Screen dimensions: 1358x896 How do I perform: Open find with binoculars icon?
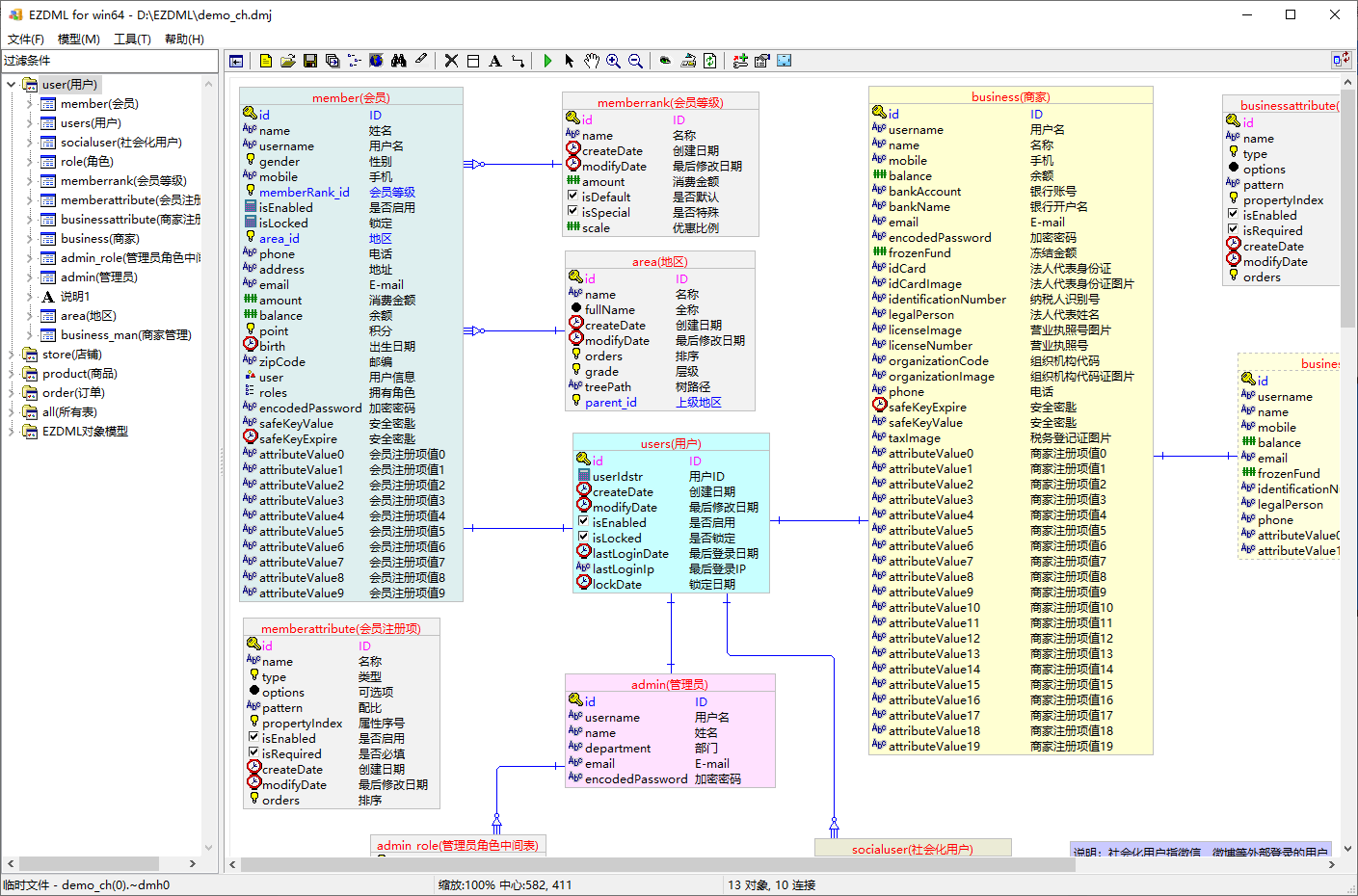[x=398, y=61]
